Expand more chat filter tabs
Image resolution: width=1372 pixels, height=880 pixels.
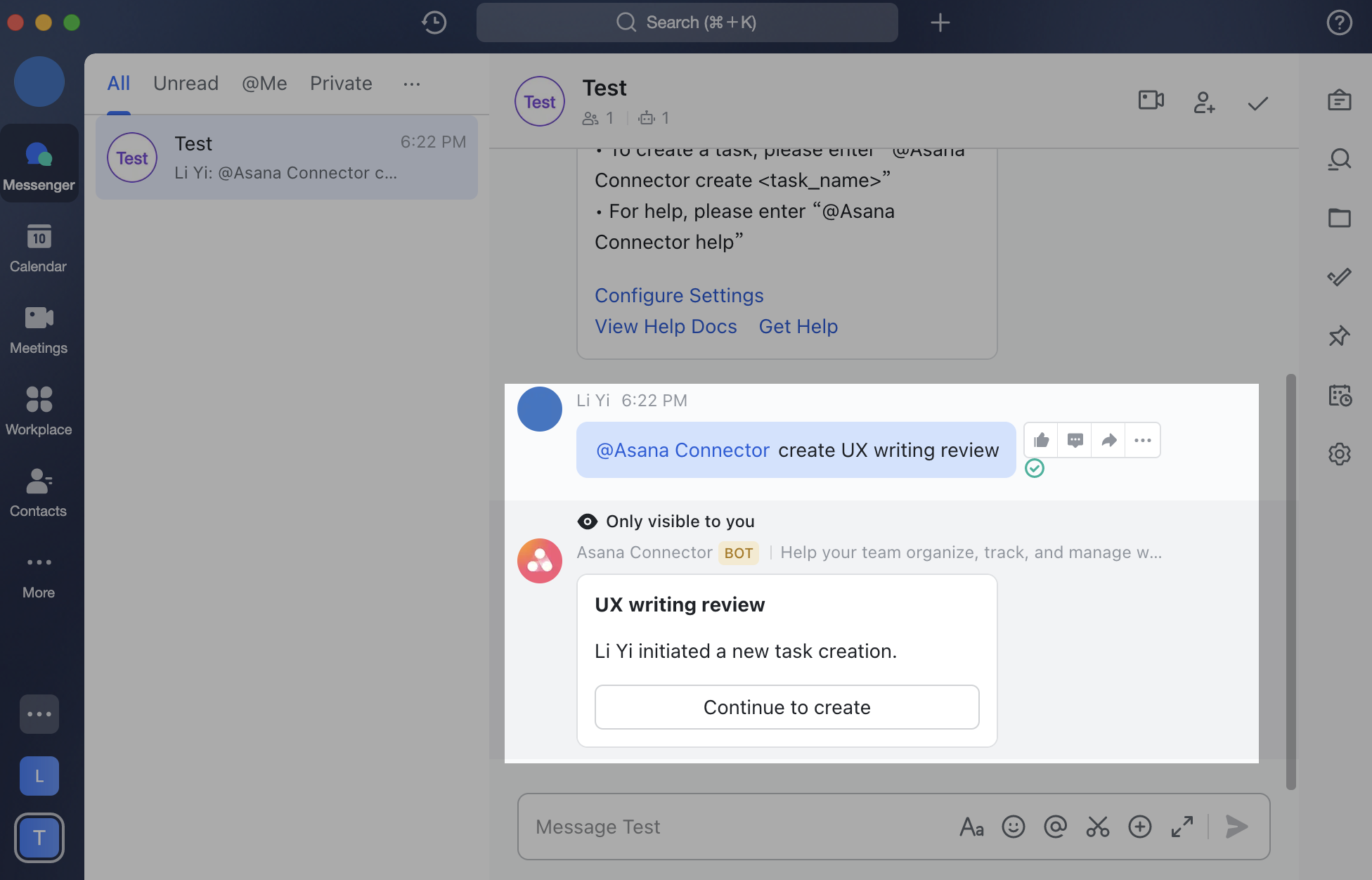[x=411, y=84]
